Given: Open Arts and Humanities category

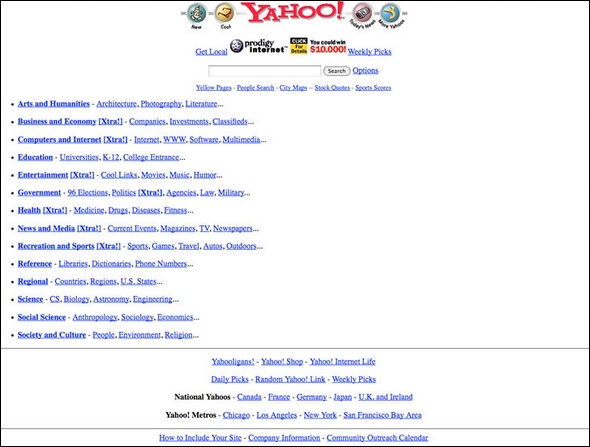Looking at the screenshot, I should 54,104.
